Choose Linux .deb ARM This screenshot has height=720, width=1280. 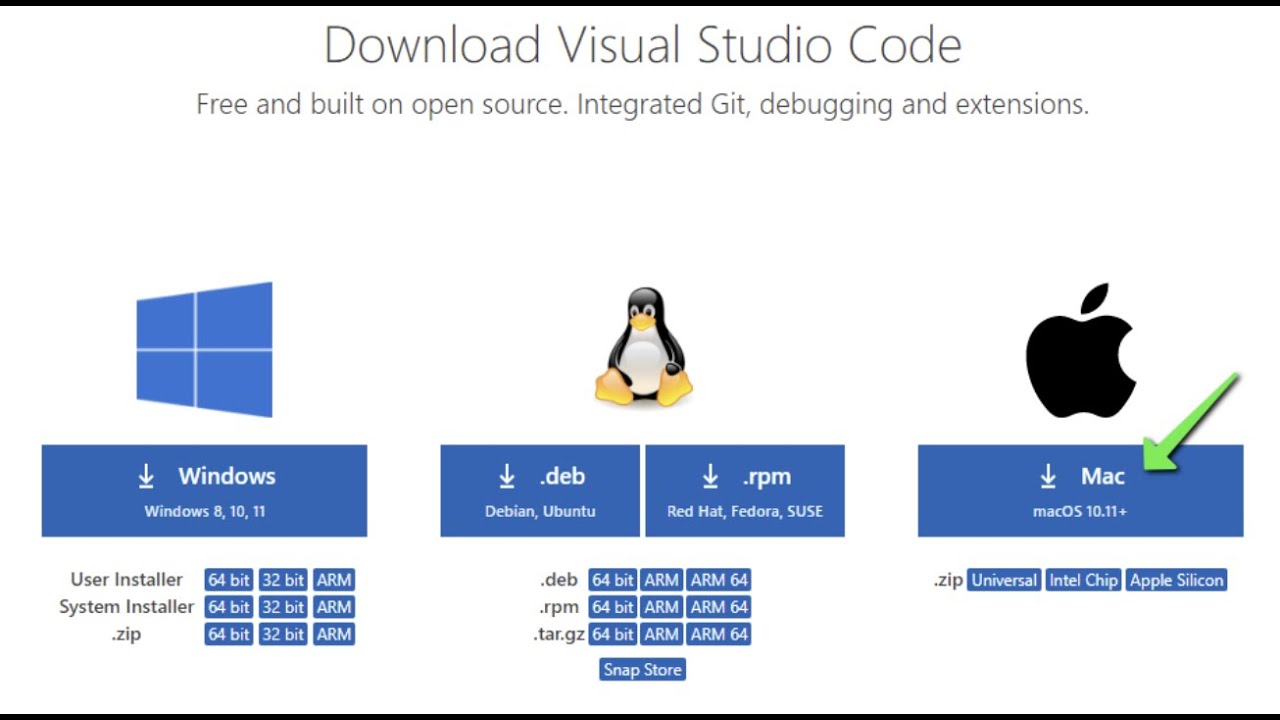coord(662,580)
